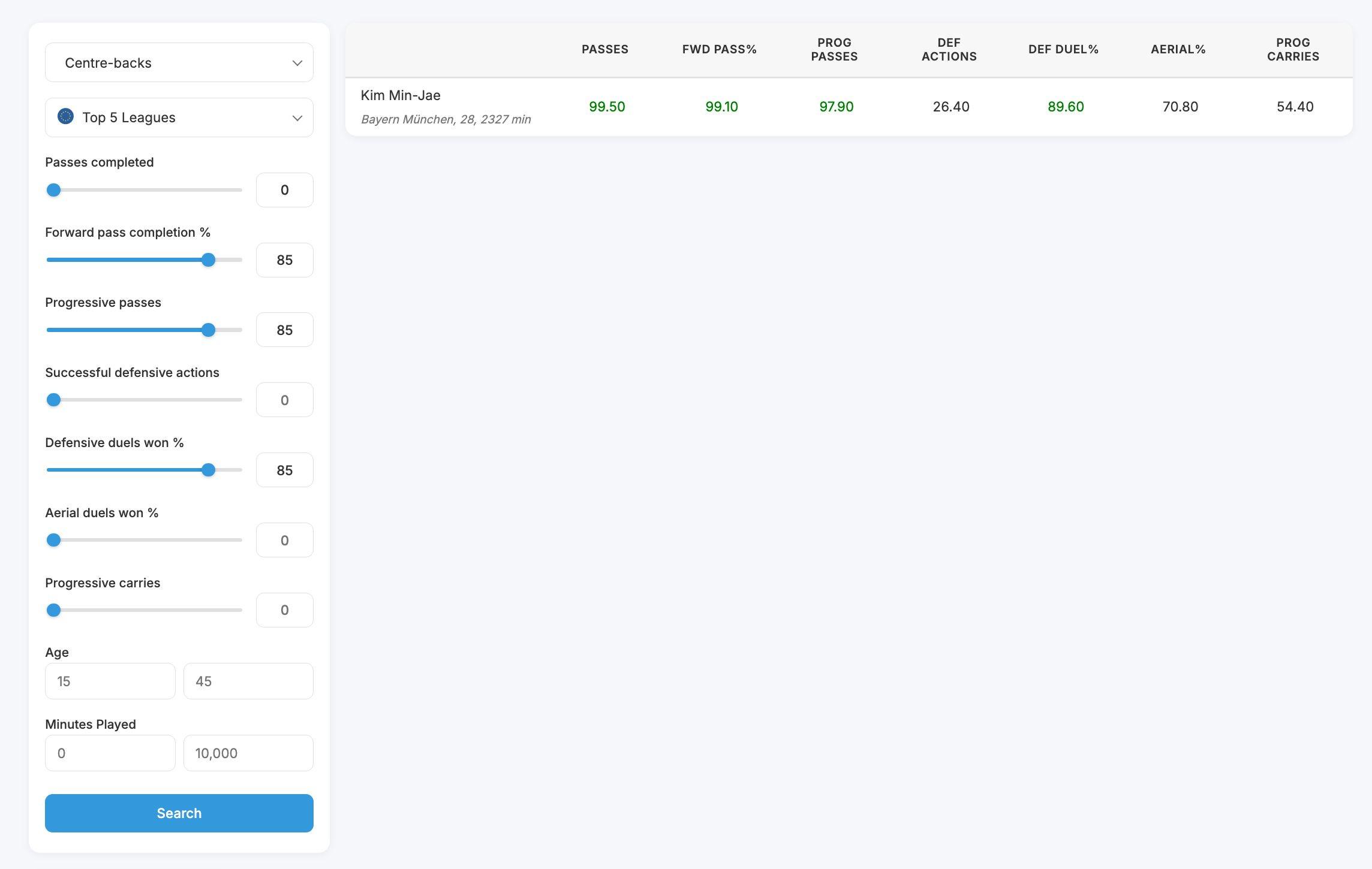This screenshot has width=1372, height=869.
Task: Click the maximum Age input field
Action: tap(248, 681)
